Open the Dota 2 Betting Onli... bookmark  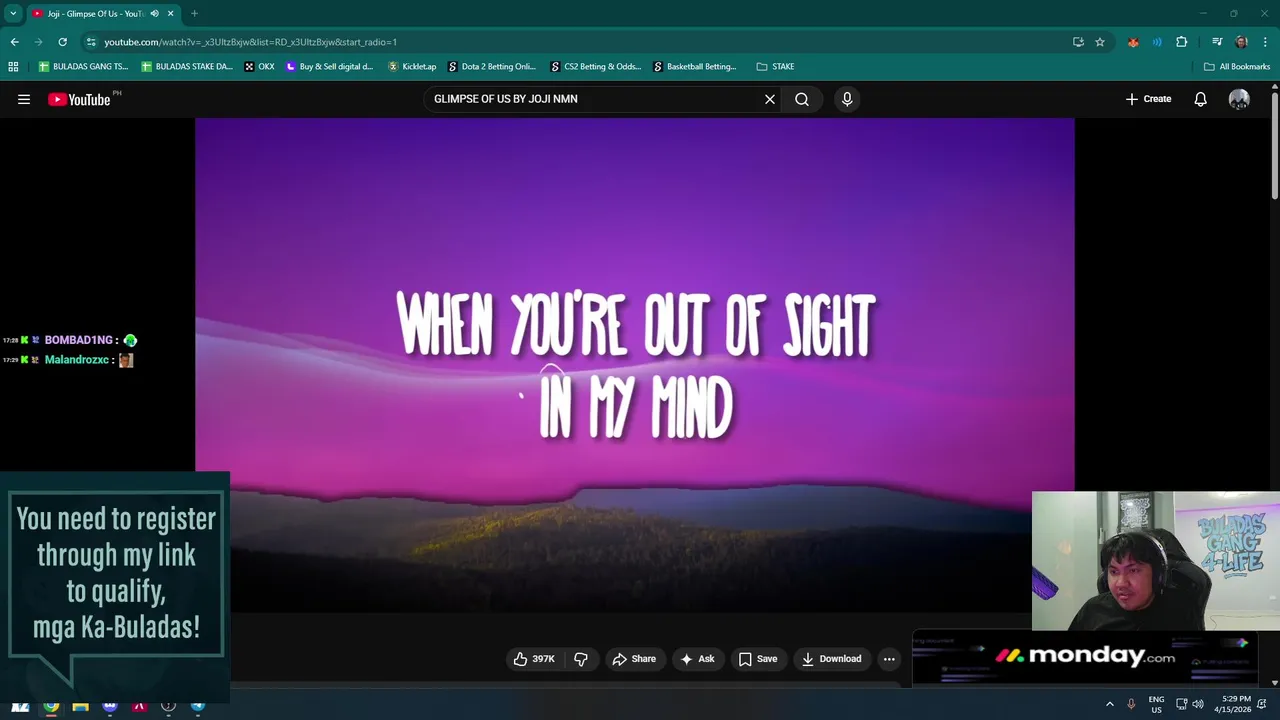click(492, 67)
